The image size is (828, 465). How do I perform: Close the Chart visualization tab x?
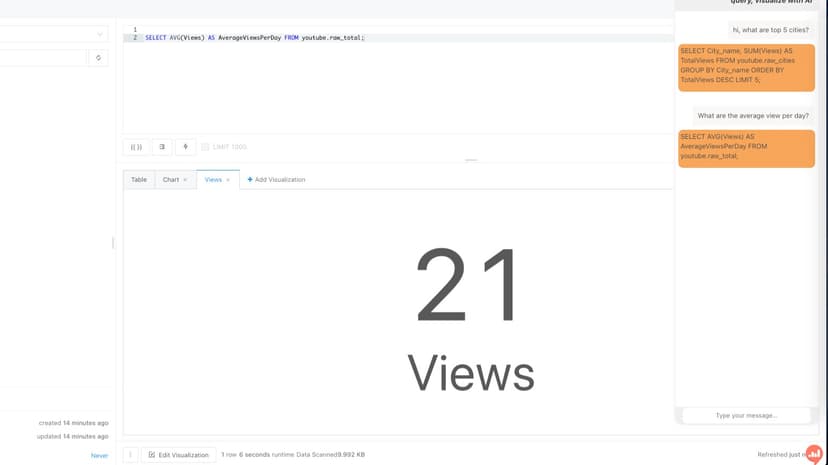coord(185,180)
